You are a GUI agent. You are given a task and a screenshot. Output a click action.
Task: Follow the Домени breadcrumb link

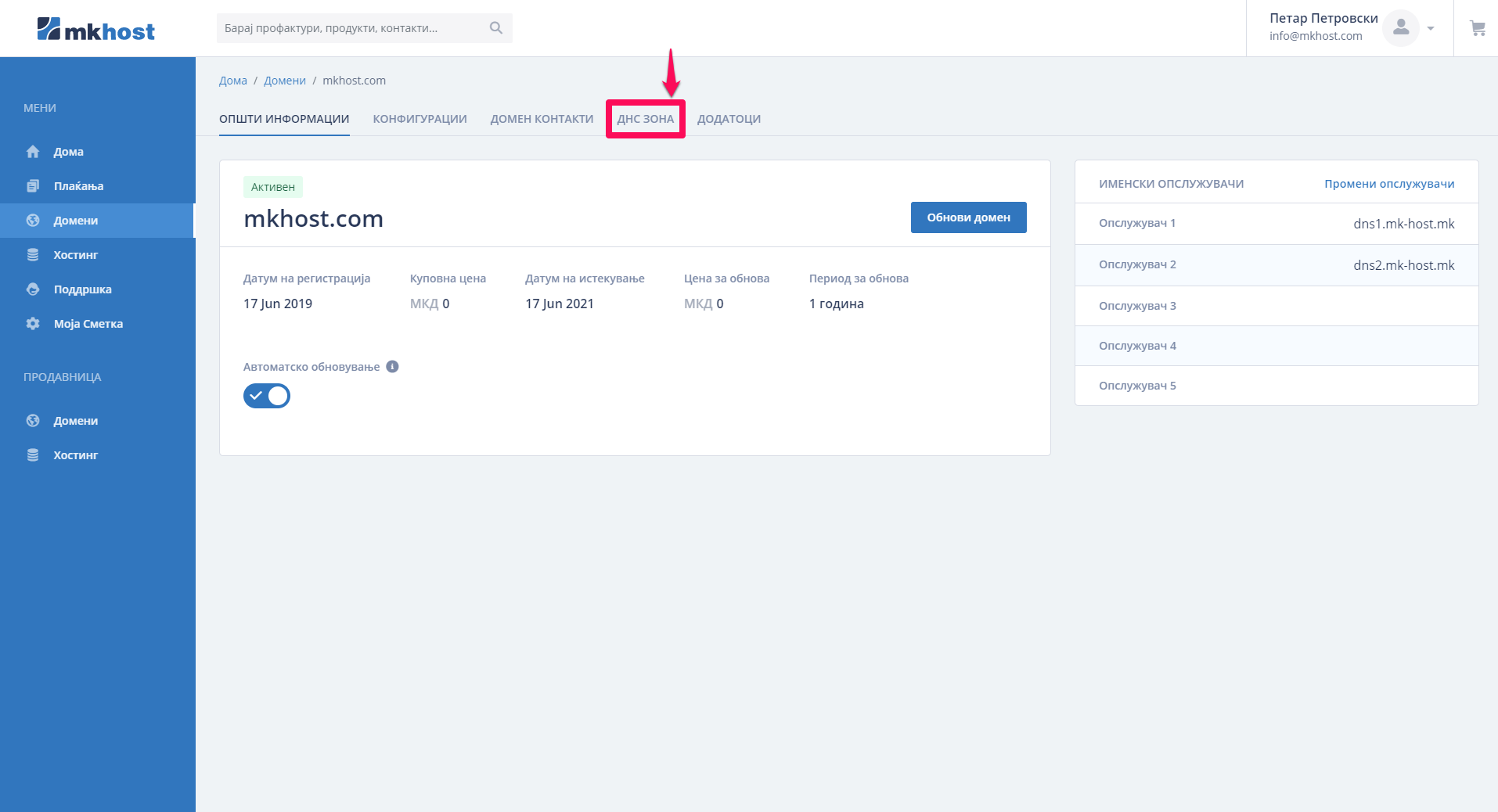pyautogui.click(x=285, y=81)
